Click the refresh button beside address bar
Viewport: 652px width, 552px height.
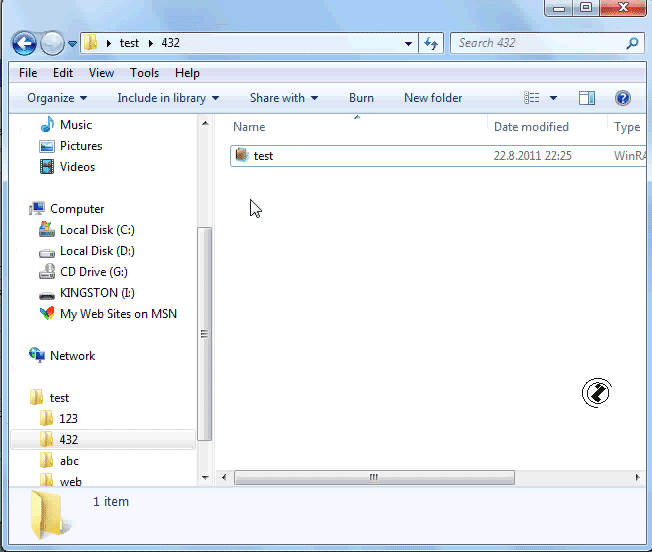coord(431,43)
